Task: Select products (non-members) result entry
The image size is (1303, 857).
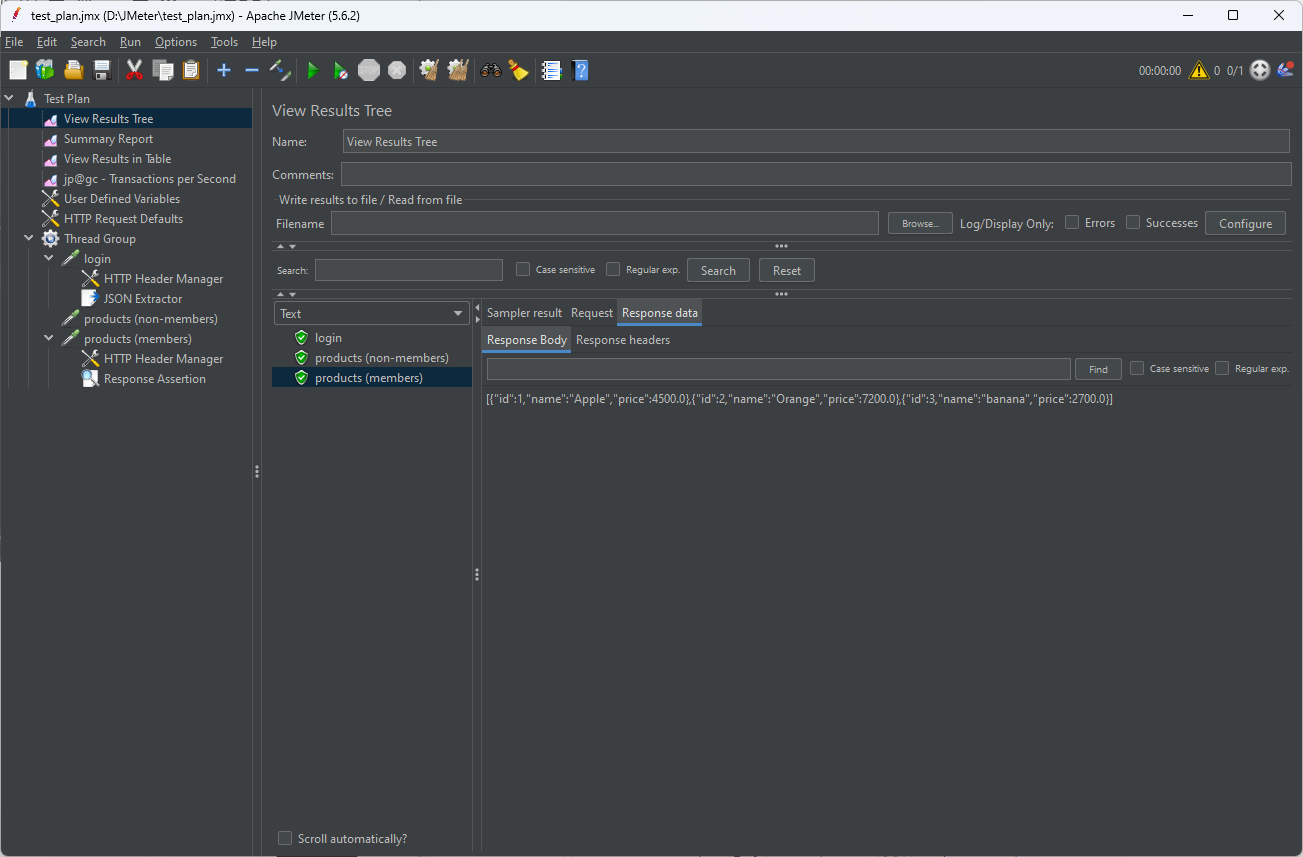Action: 381,358
